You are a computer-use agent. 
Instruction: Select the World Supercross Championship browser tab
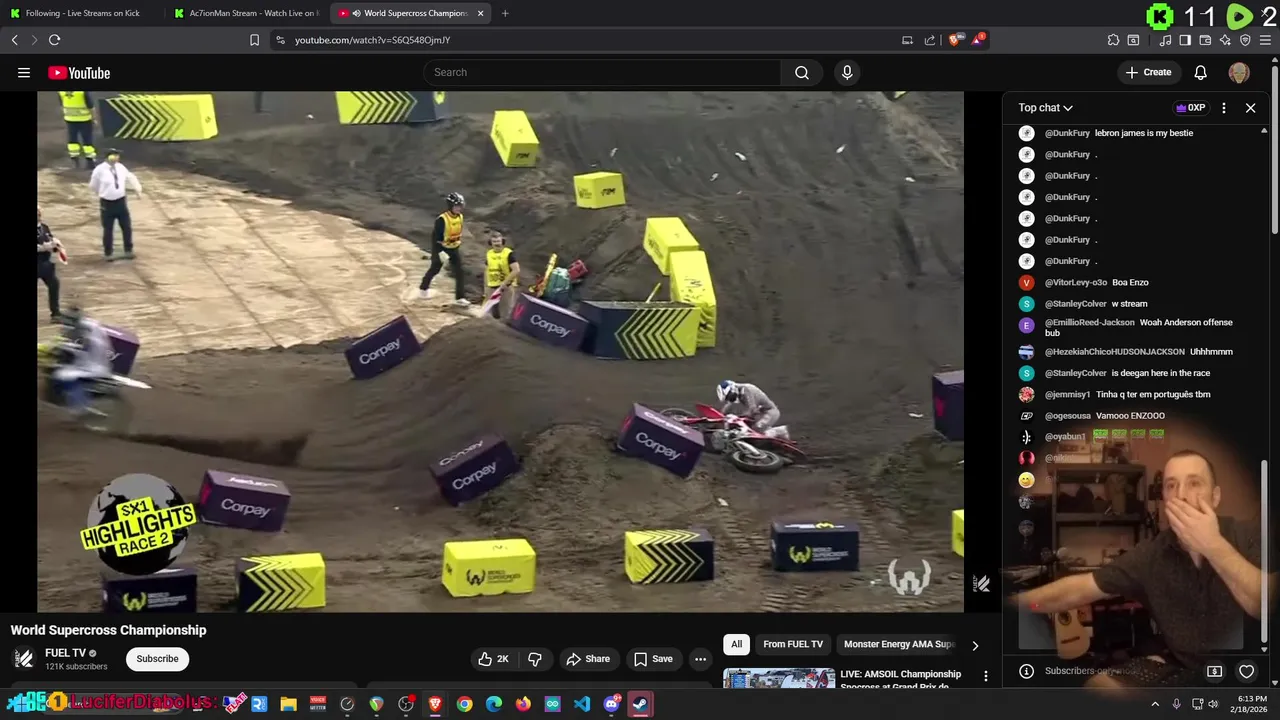(408, 13)
